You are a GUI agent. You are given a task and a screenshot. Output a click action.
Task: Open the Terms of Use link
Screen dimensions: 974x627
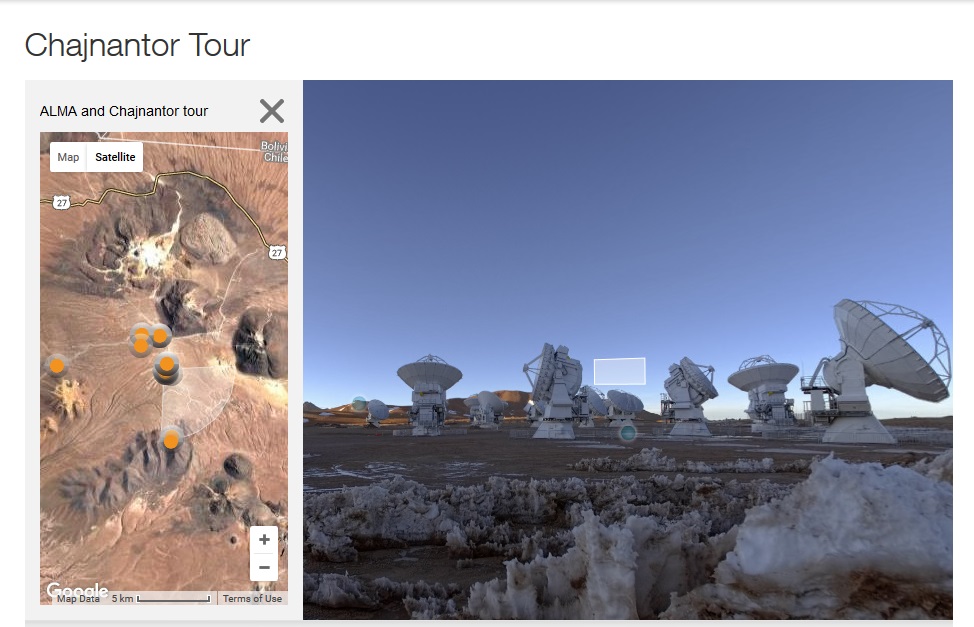pyautogui.click(x=252, y=598)
